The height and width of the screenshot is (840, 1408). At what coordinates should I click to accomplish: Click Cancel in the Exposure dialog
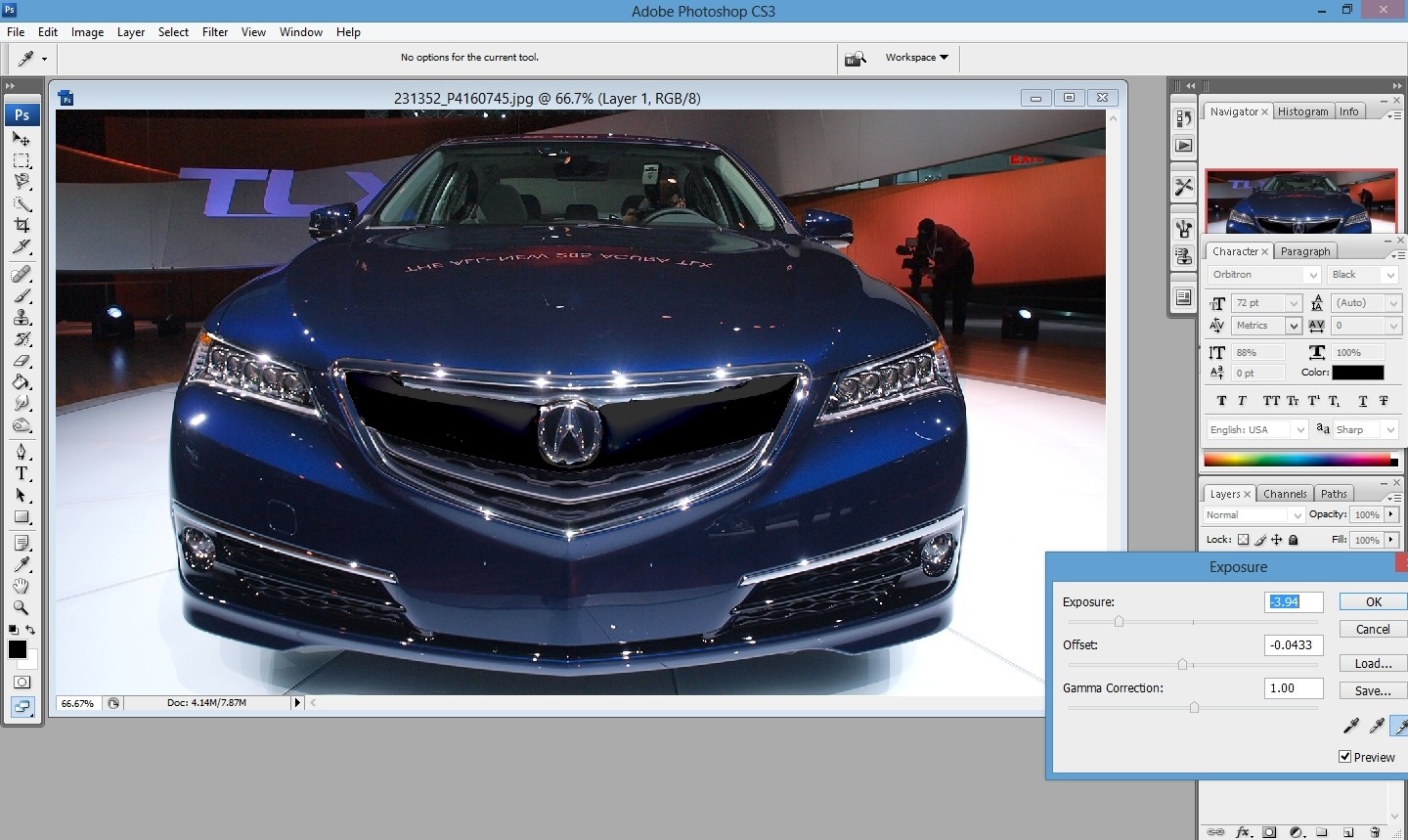click(x=1373, y=630)
